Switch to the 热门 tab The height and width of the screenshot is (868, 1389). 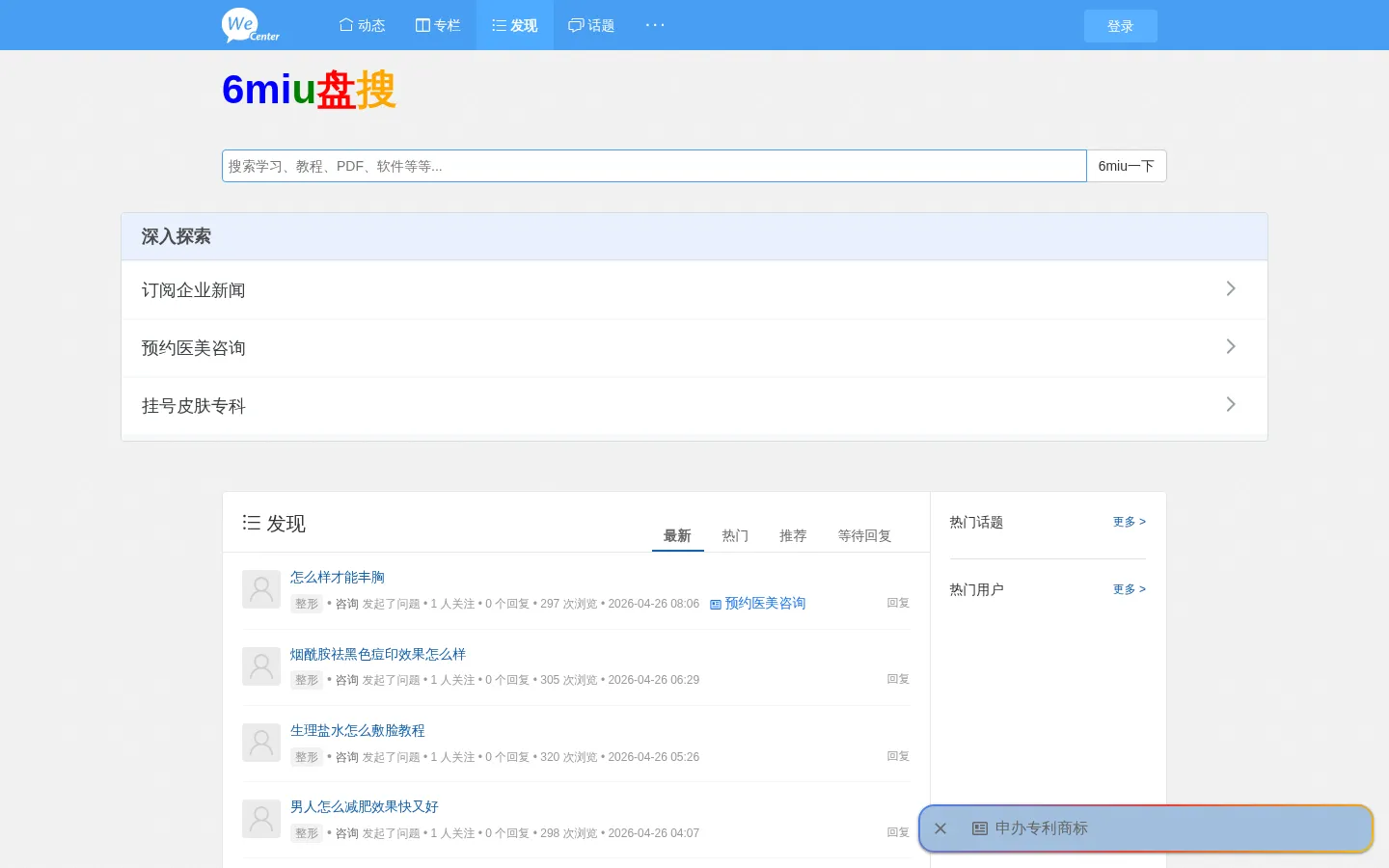tap(735, 535)
